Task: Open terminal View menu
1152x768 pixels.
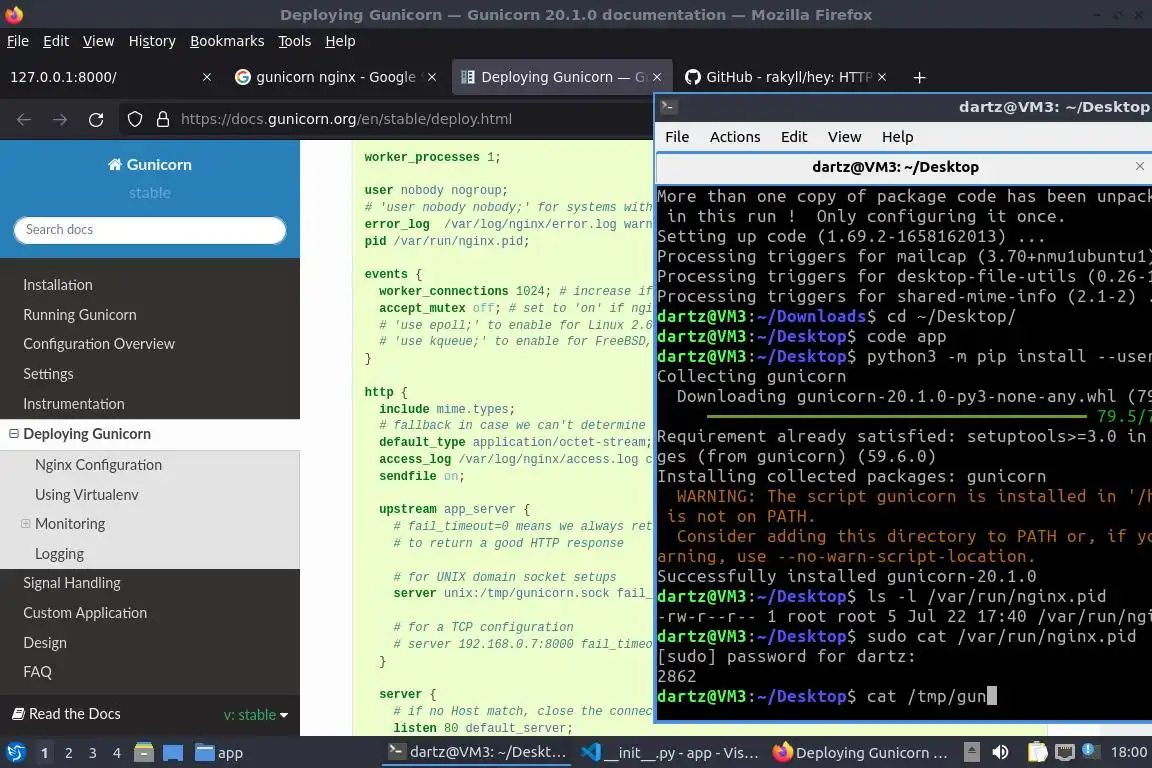Action: tap(844, 137)
